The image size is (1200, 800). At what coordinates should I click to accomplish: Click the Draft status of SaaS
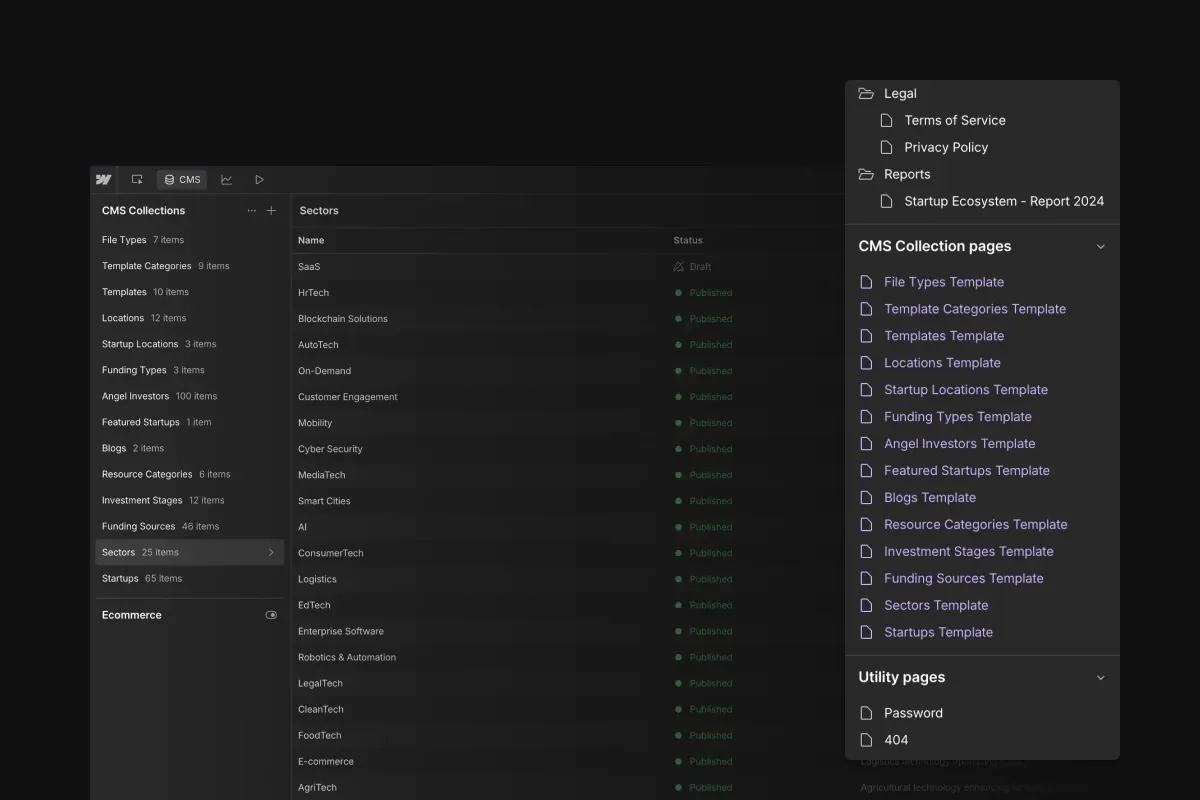coord(692,267)
